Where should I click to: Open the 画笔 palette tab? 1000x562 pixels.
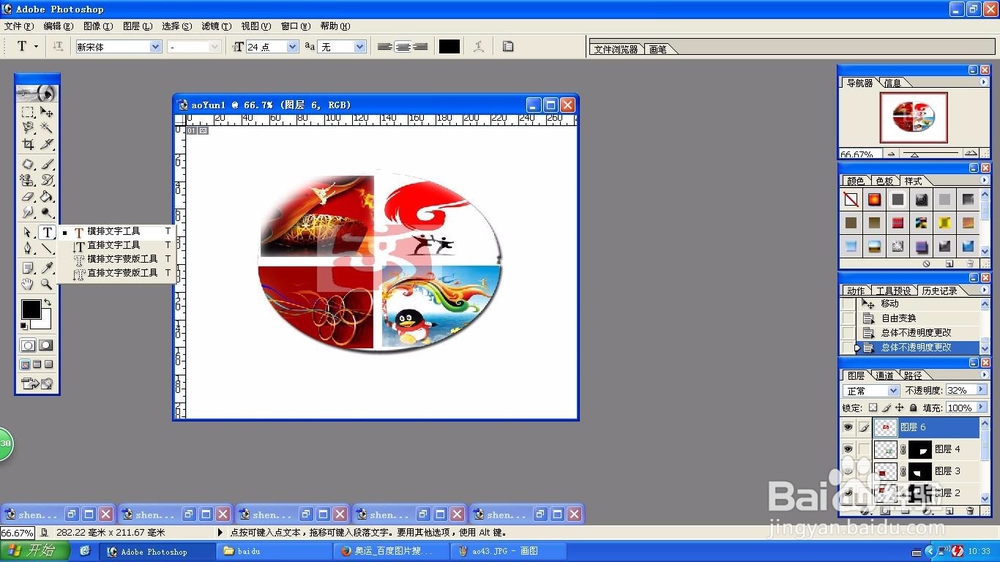coord(658,49)
